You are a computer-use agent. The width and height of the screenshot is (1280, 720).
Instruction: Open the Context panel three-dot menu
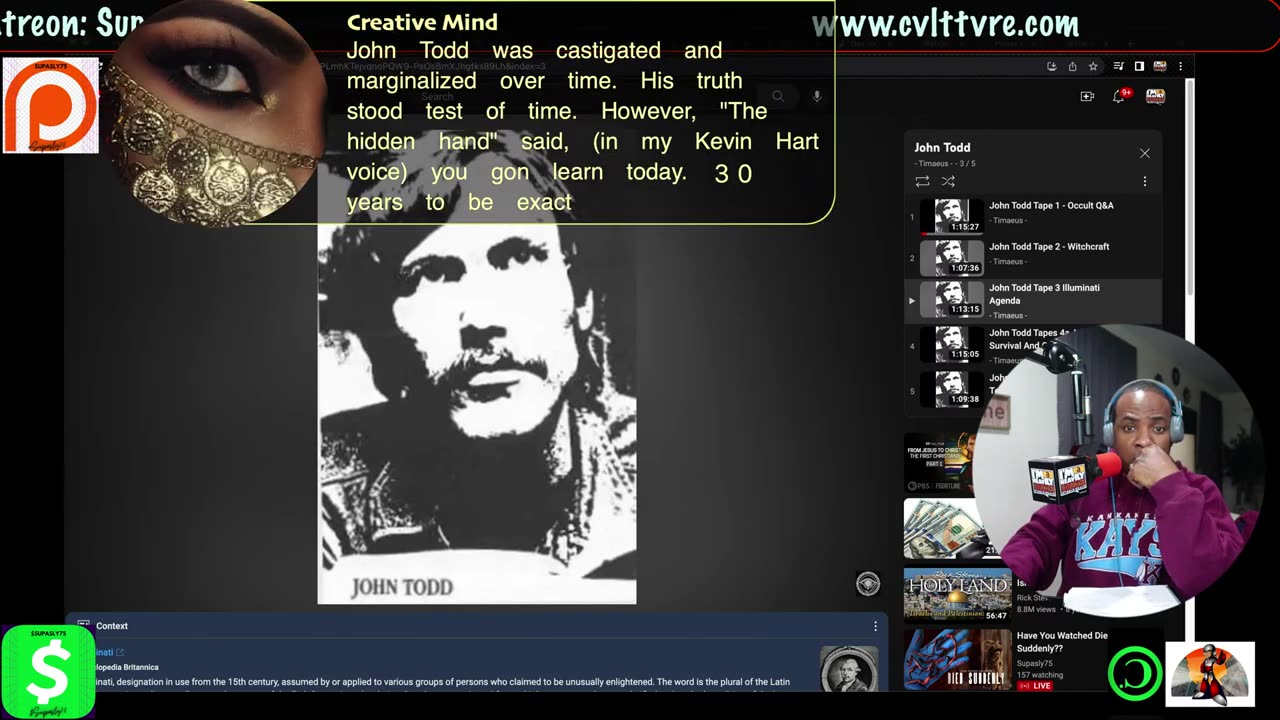point(875,626)
